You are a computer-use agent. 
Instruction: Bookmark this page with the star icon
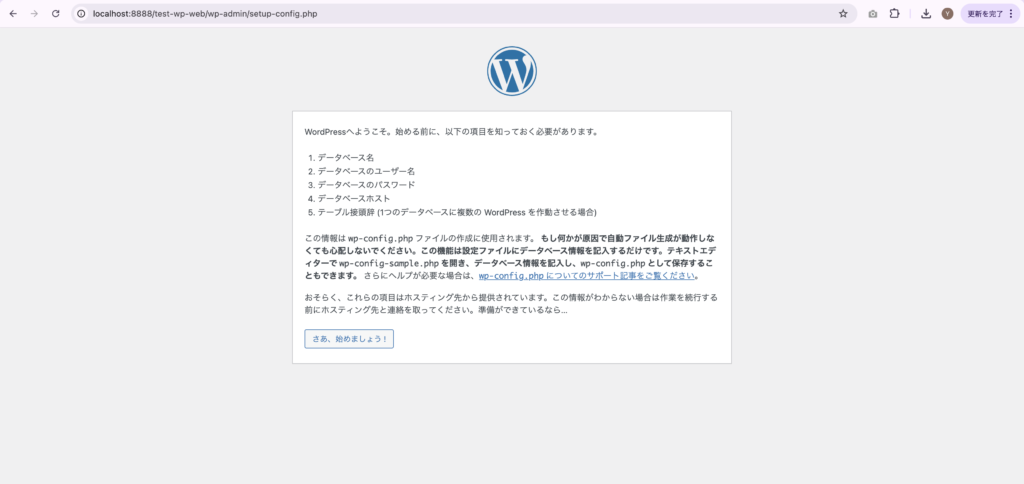(x=843, y=13)
